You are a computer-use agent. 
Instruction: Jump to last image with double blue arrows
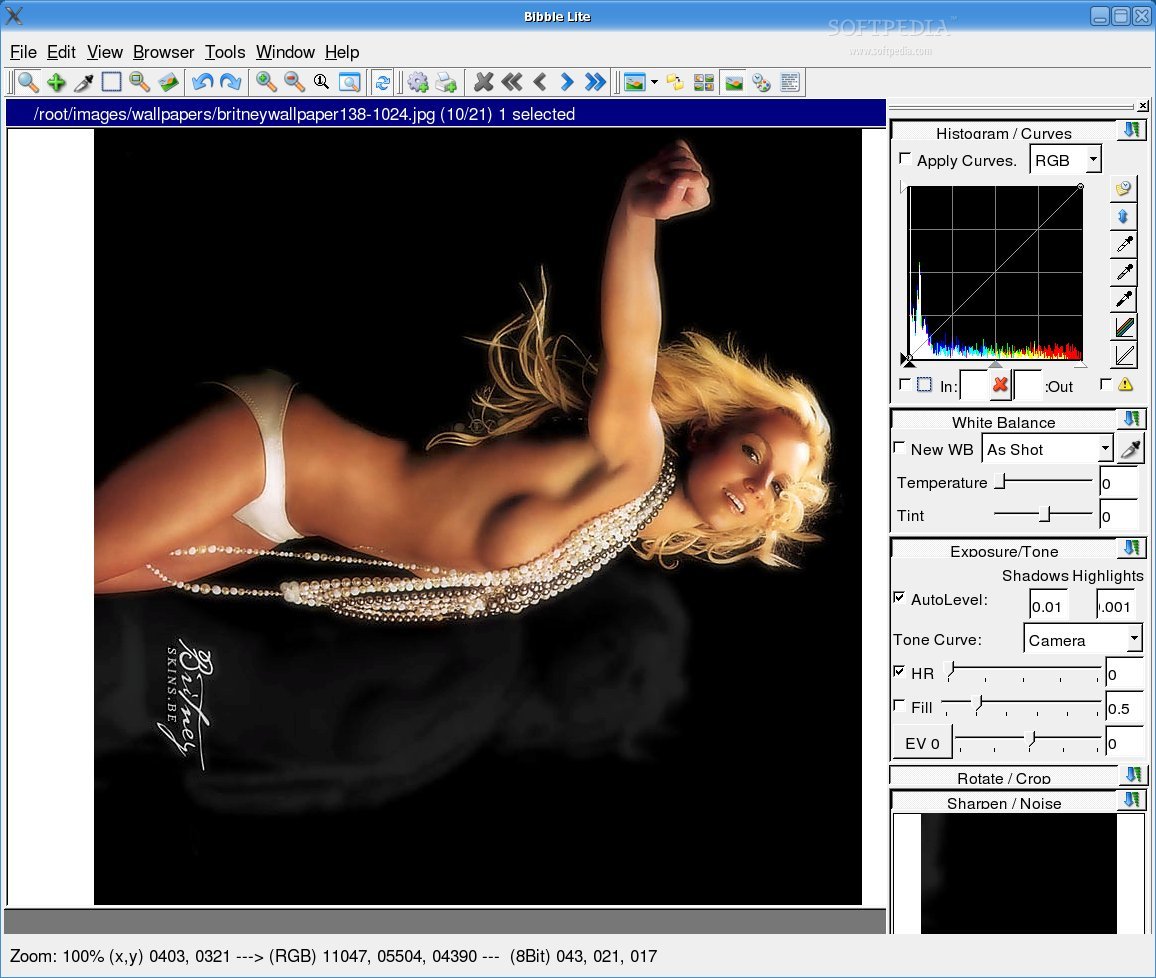point(594,82)
